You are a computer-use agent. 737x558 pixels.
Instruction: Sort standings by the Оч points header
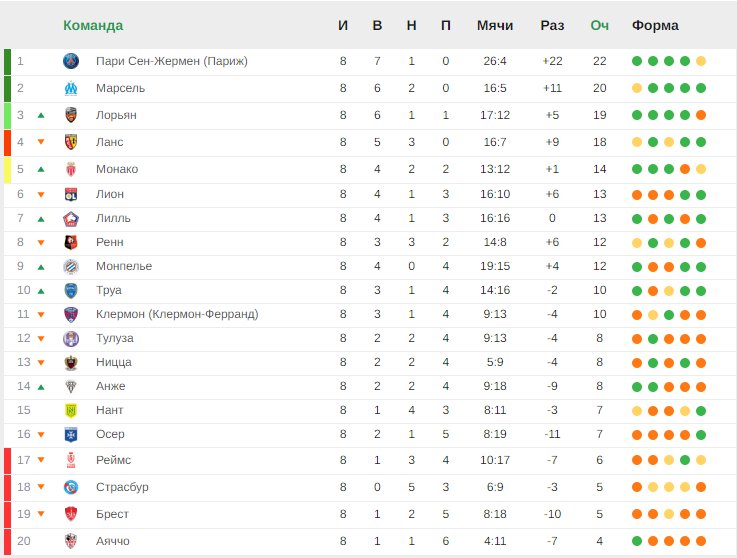(599, 25)
